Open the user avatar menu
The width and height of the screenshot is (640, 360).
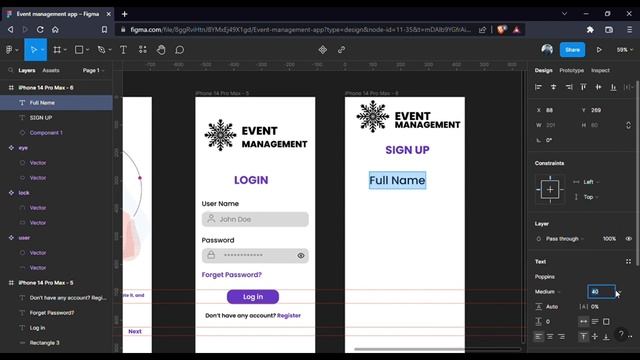coord(547,49)
